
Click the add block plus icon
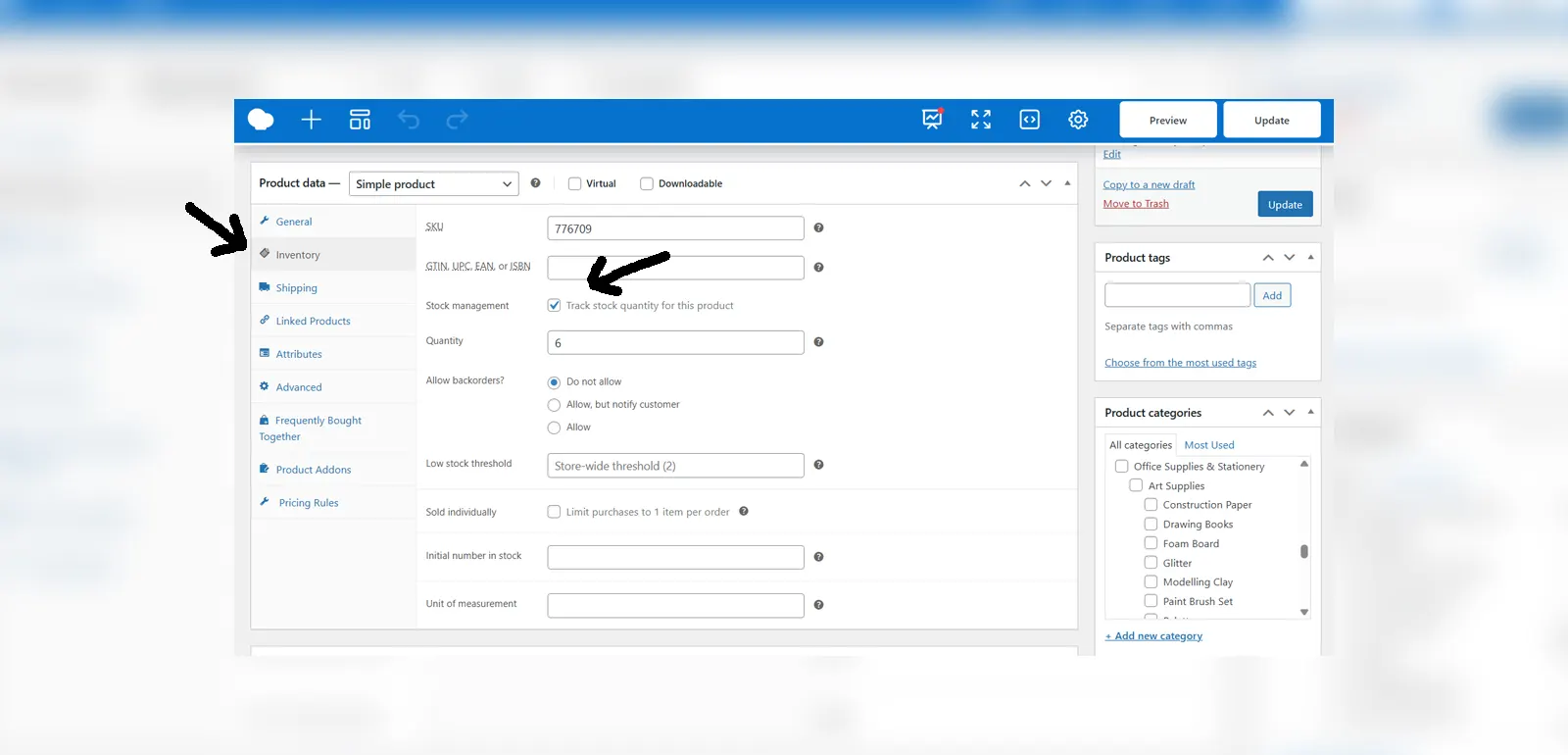point(311,120)
